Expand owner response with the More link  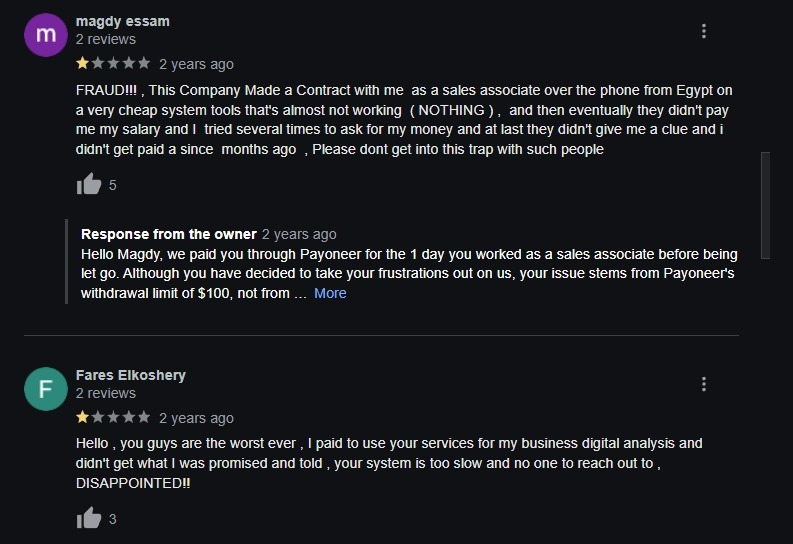pyautogui.click(x=330, y=293)
